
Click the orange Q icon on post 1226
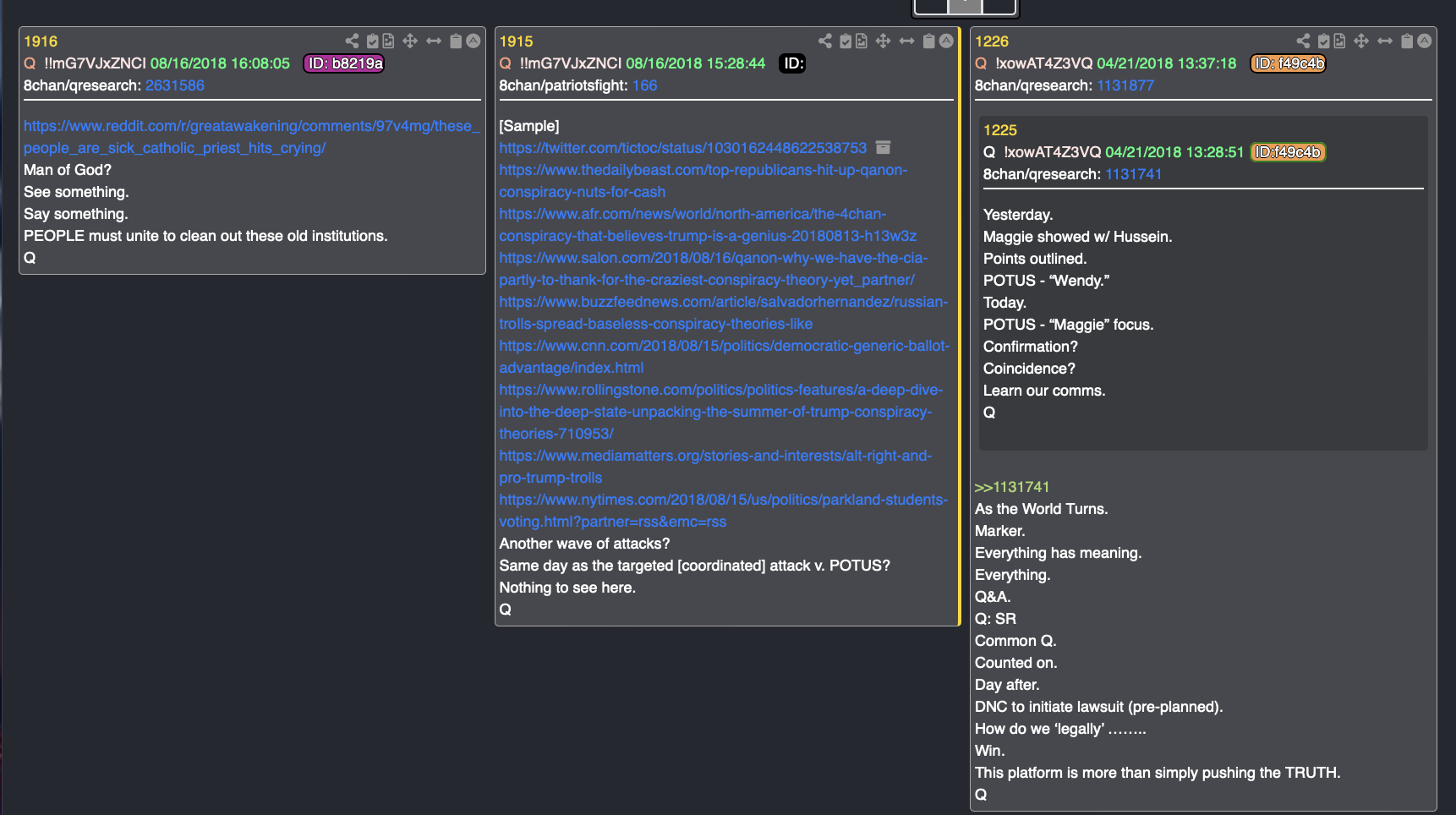click(x=981, y=63)
